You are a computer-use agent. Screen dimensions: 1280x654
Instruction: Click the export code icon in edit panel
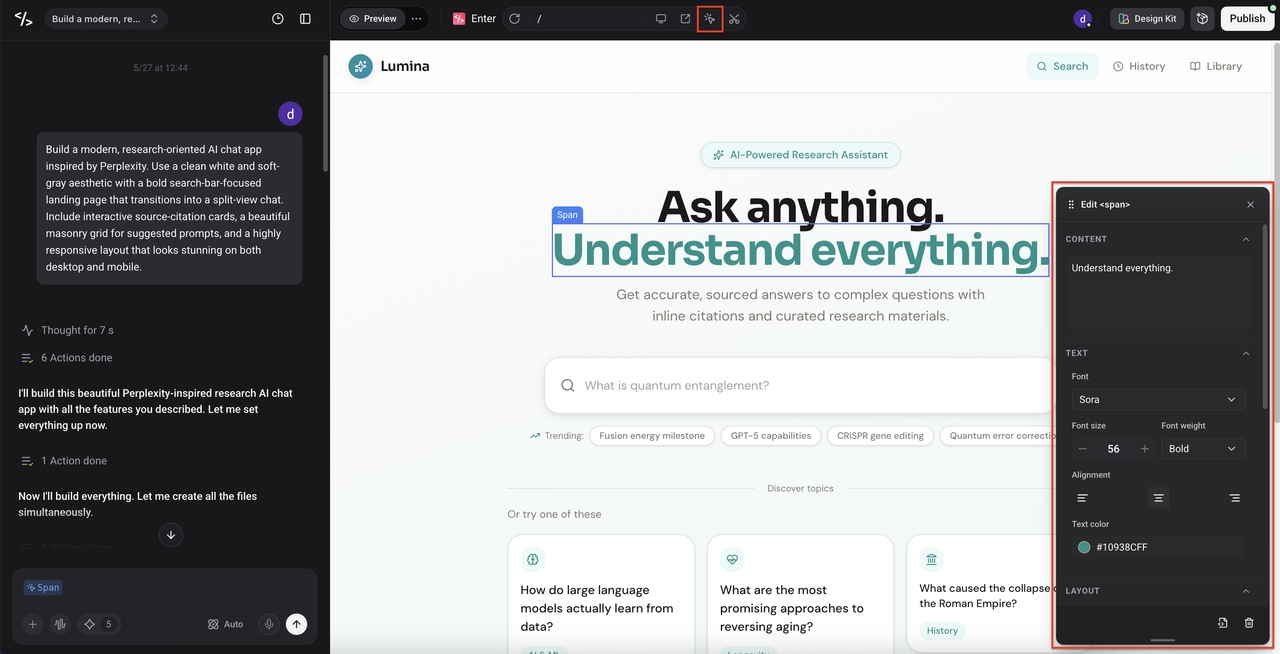1222,623
